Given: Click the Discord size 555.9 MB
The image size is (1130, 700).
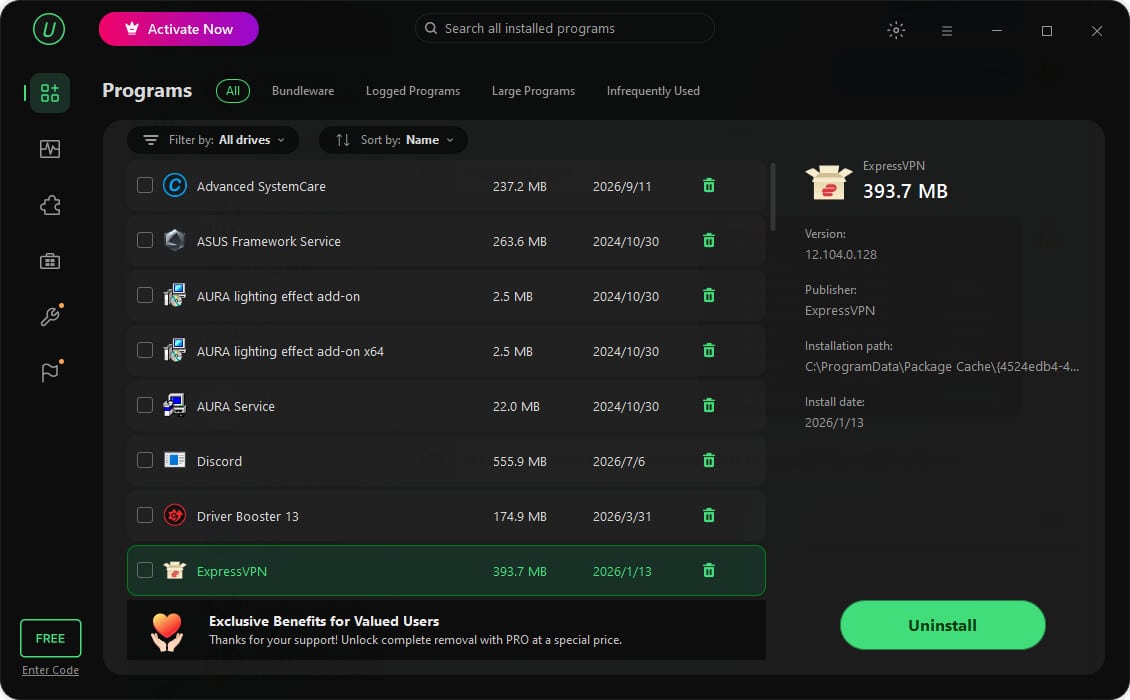Looking at the screenshot, I should pos(520,461).
